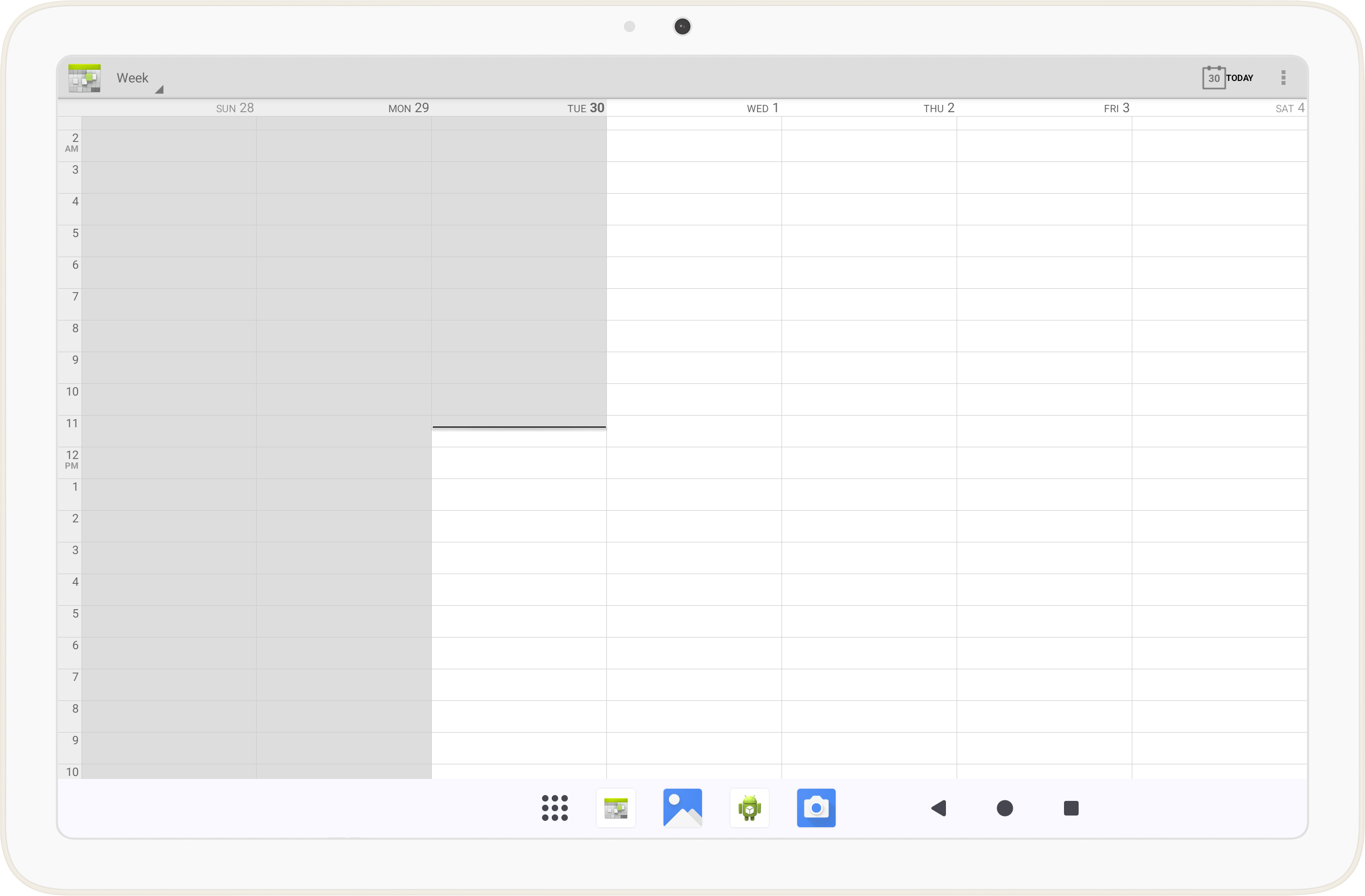
Task: Launch the Camera app from the taskbar
Action: point(816,808)
